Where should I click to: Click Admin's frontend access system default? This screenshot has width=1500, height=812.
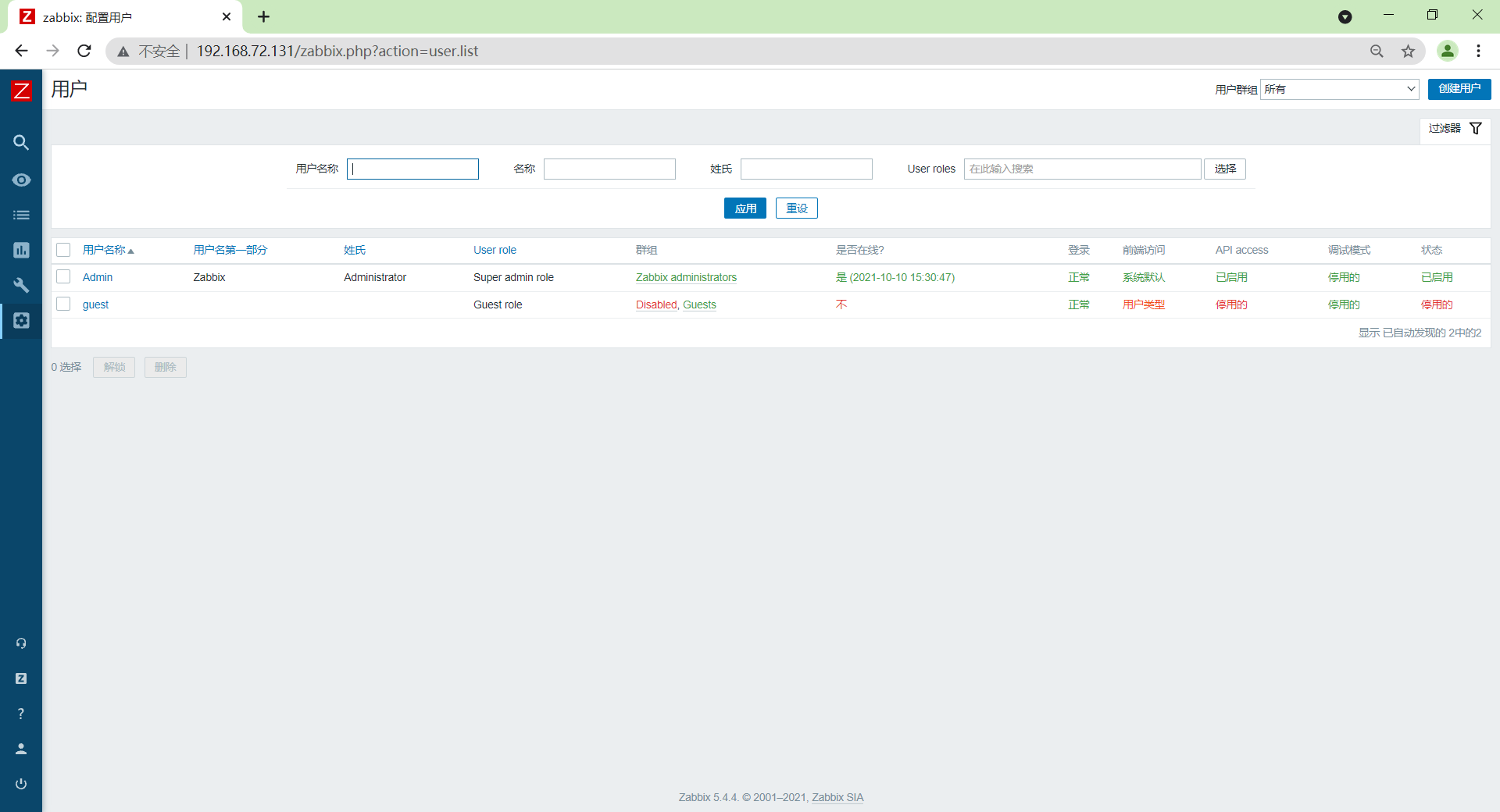click(1144, 277)
